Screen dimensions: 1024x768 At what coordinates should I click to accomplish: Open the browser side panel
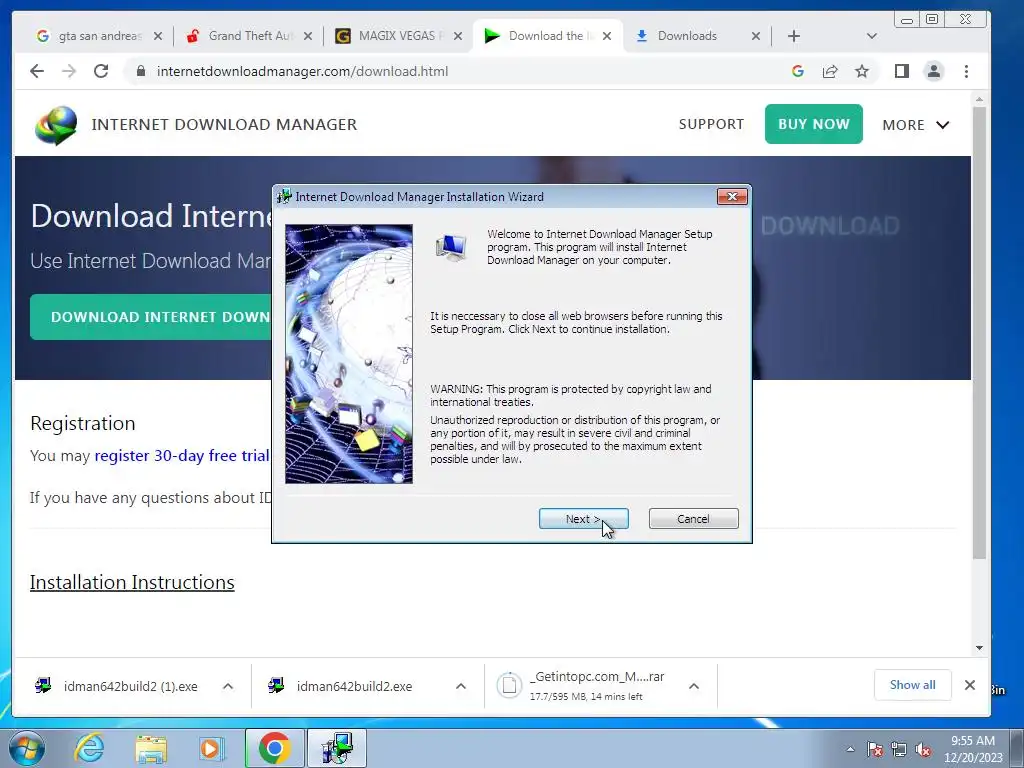click(x=902, y=71)
